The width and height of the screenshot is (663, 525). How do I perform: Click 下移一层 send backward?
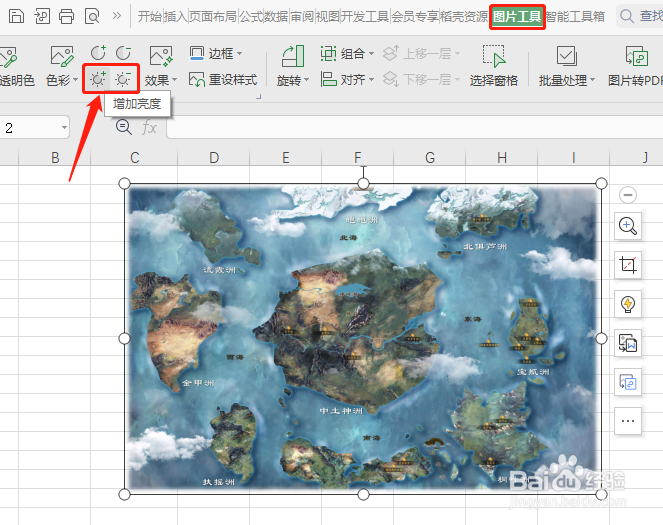point(422,79)
